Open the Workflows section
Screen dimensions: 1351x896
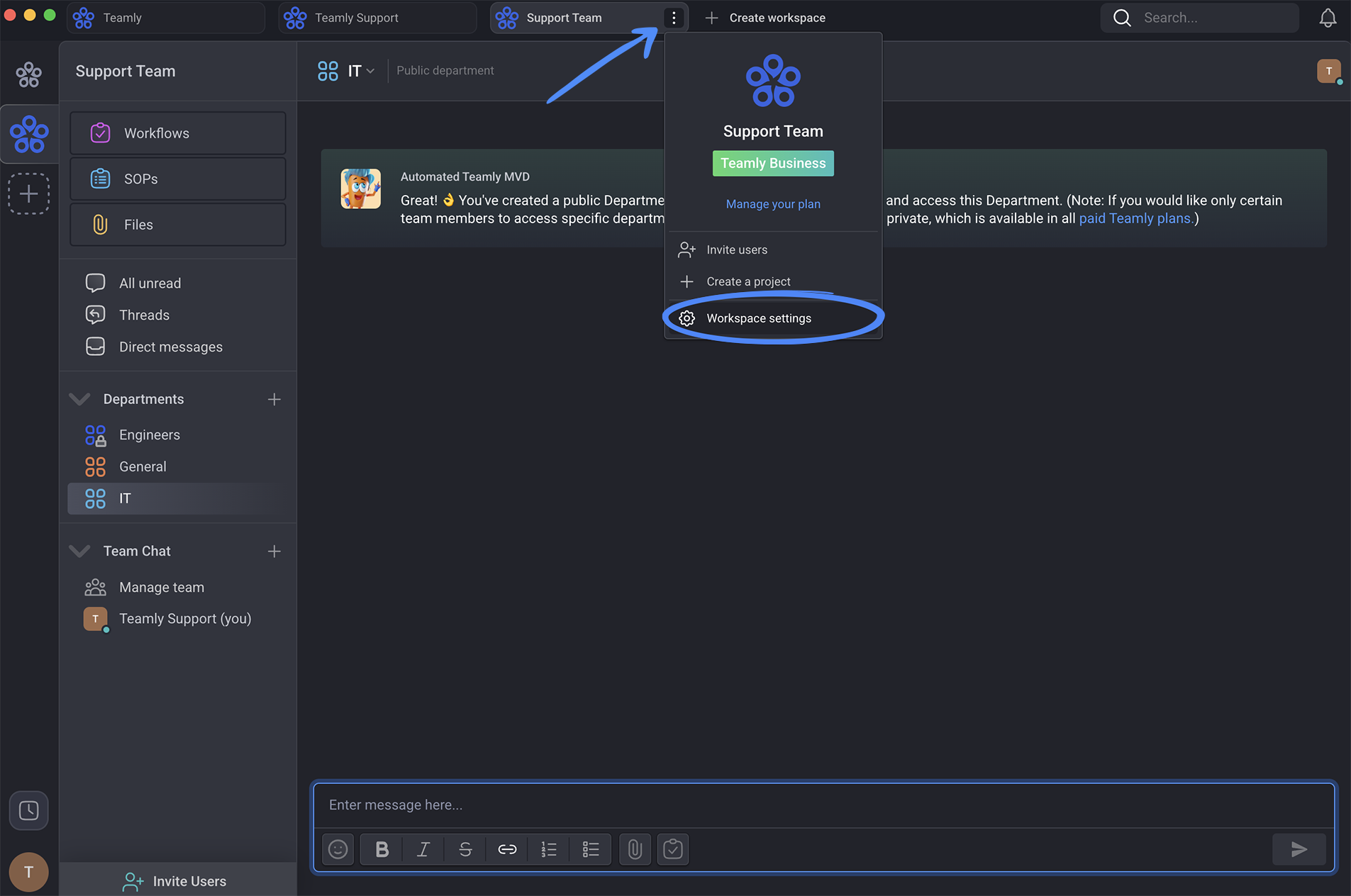click(x=177, y=133)
